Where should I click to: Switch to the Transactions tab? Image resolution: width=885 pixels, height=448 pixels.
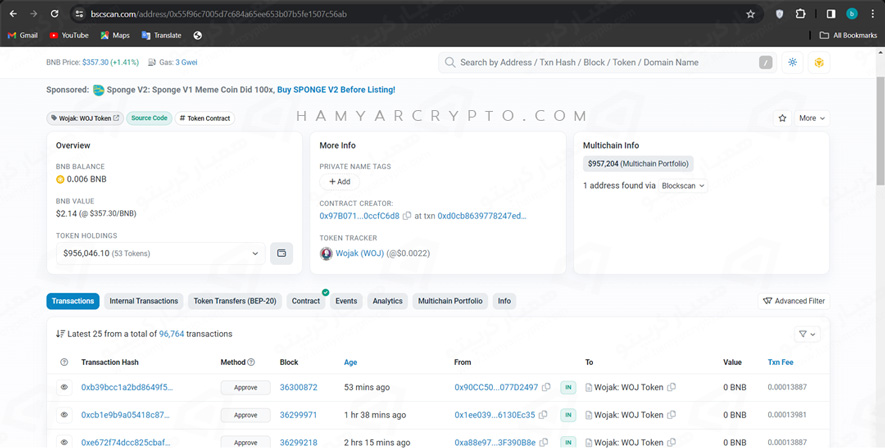pyautogui.click(x=73, y=301)
